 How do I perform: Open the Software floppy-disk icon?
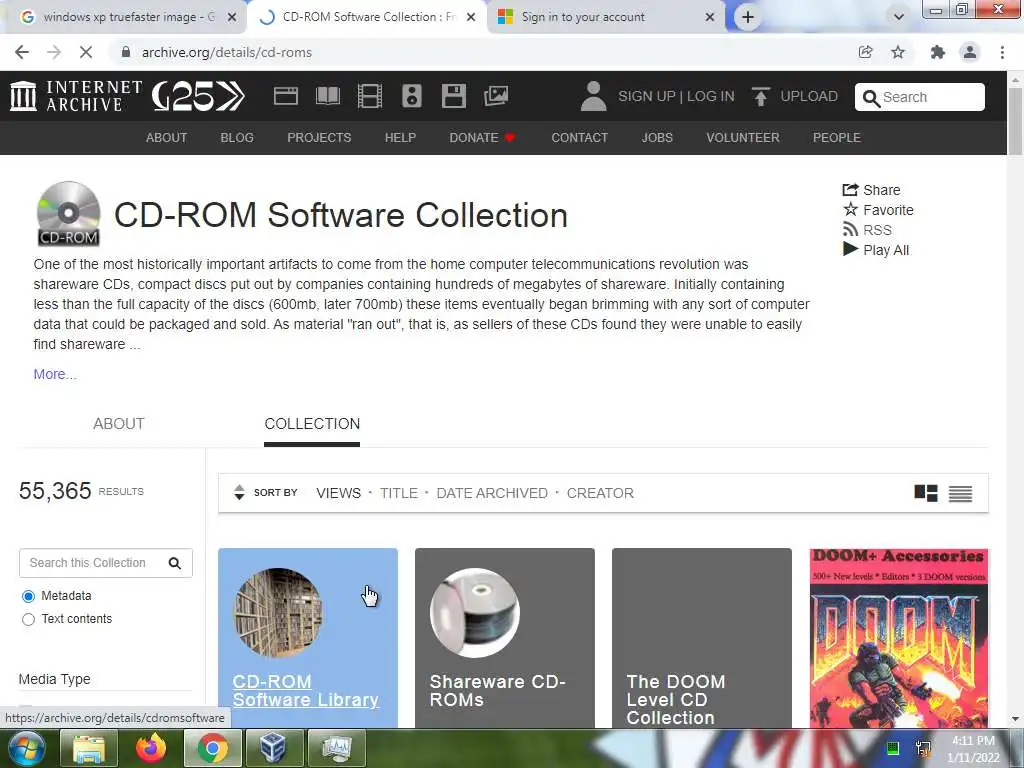[453, 96]
